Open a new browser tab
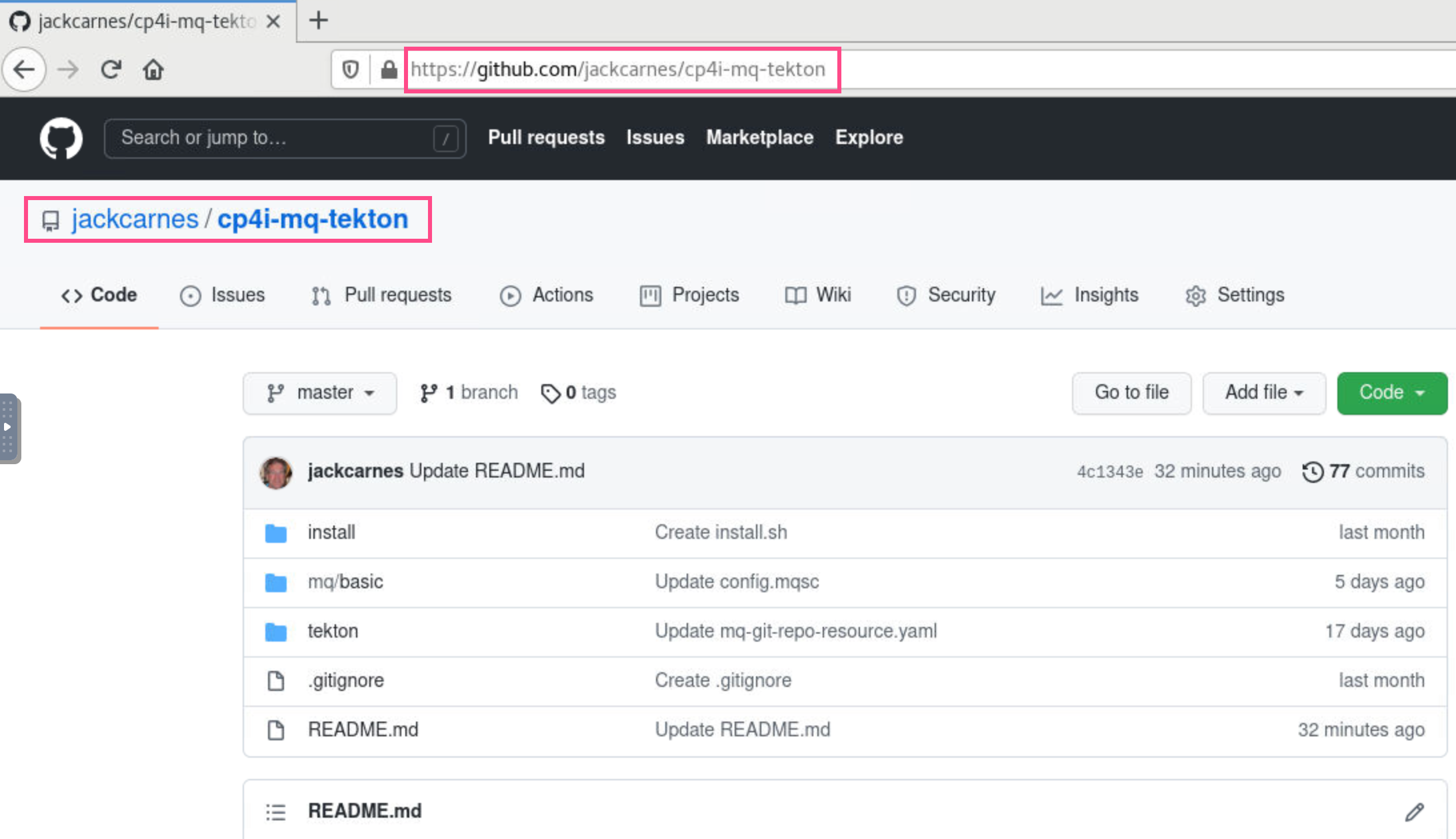The width and height of the screenshot is (1456, 839). [319, 21]
